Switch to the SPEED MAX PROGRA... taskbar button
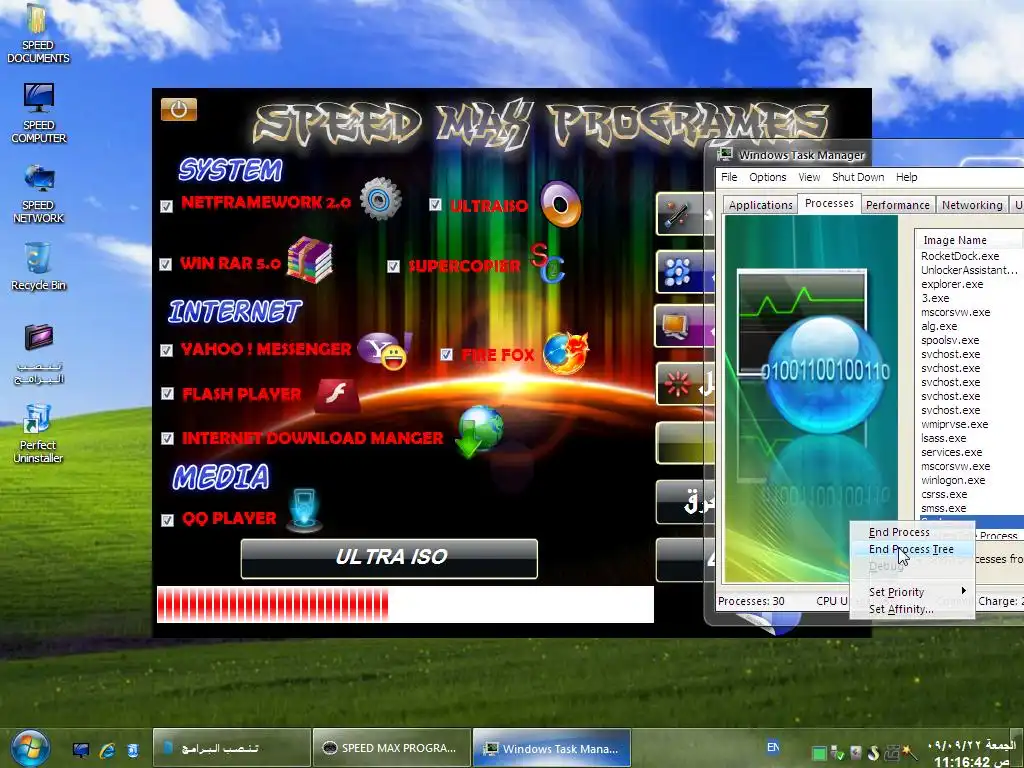 click(x=392, y=748)
